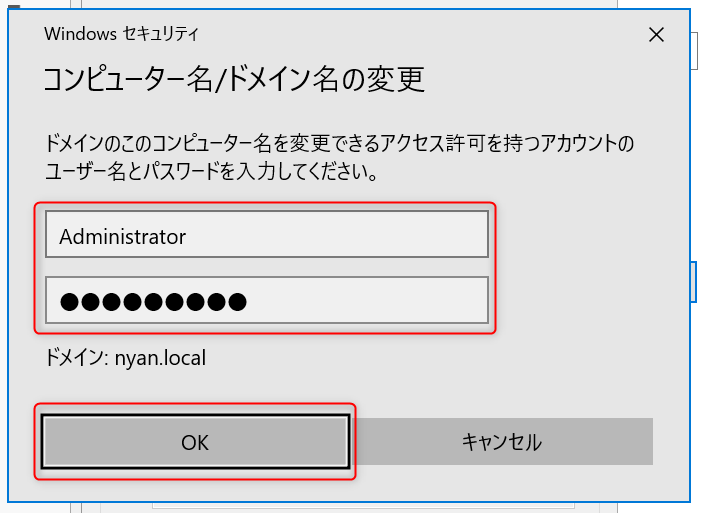Click the empty title bar area of the dialog

click(x=420, y=34)
